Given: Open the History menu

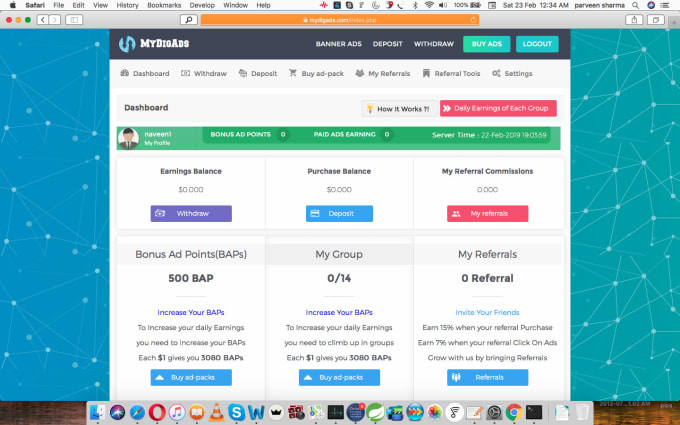Looking at the screenshot, I should coord(127,5).
